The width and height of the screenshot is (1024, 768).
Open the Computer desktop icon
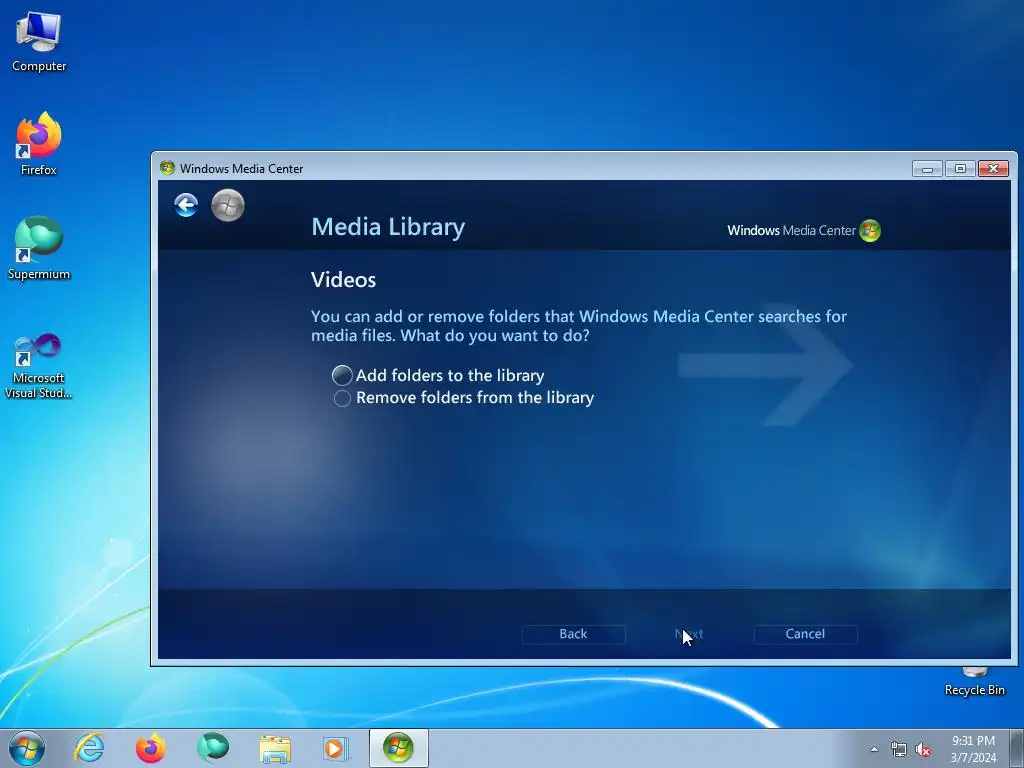click(x=39, y=42)
